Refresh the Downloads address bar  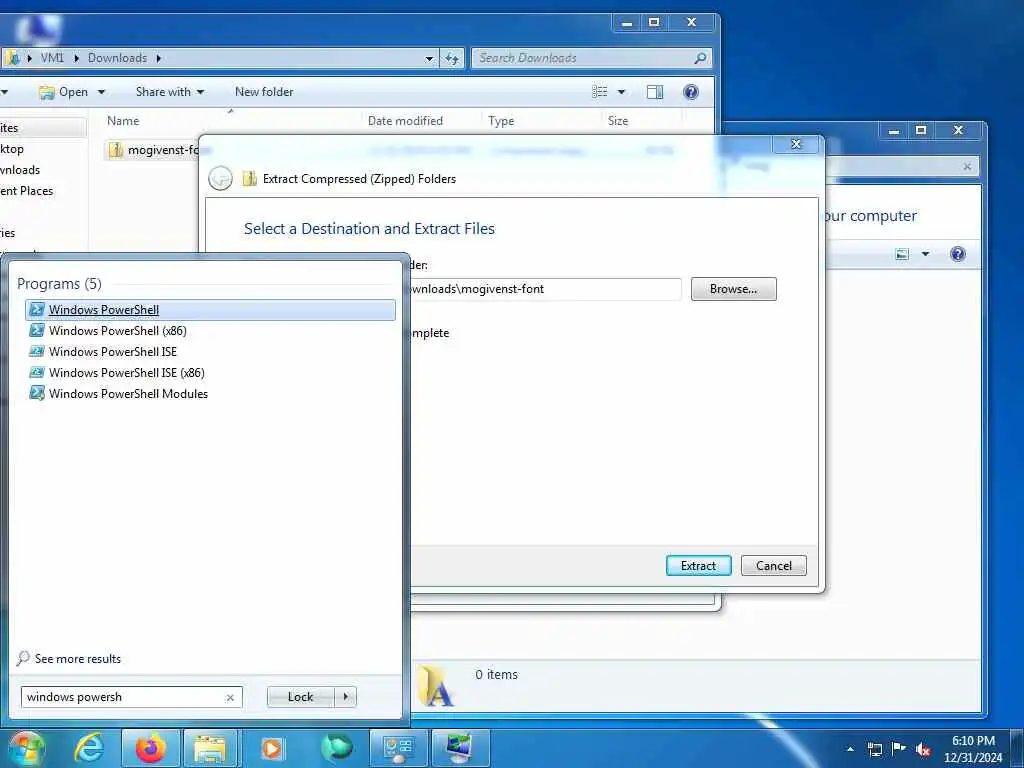coord(452,58)
